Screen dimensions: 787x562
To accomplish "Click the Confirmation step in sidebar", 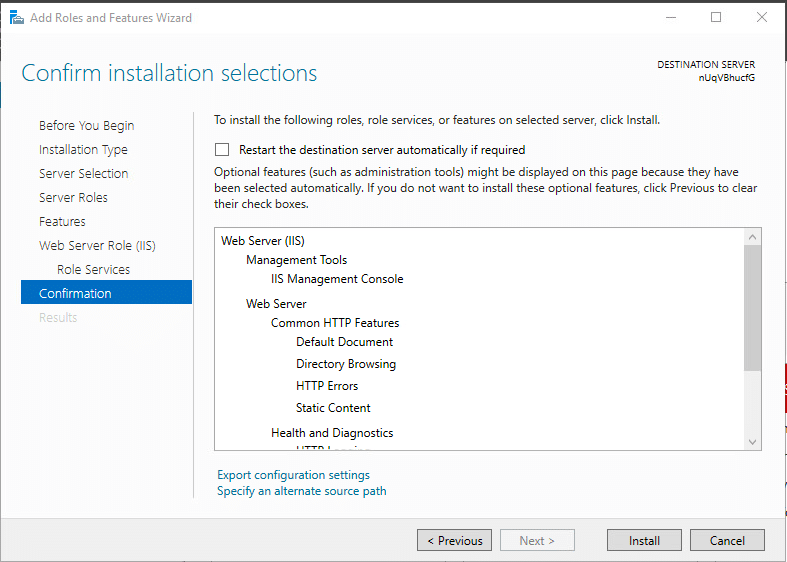I will [75, 294].
